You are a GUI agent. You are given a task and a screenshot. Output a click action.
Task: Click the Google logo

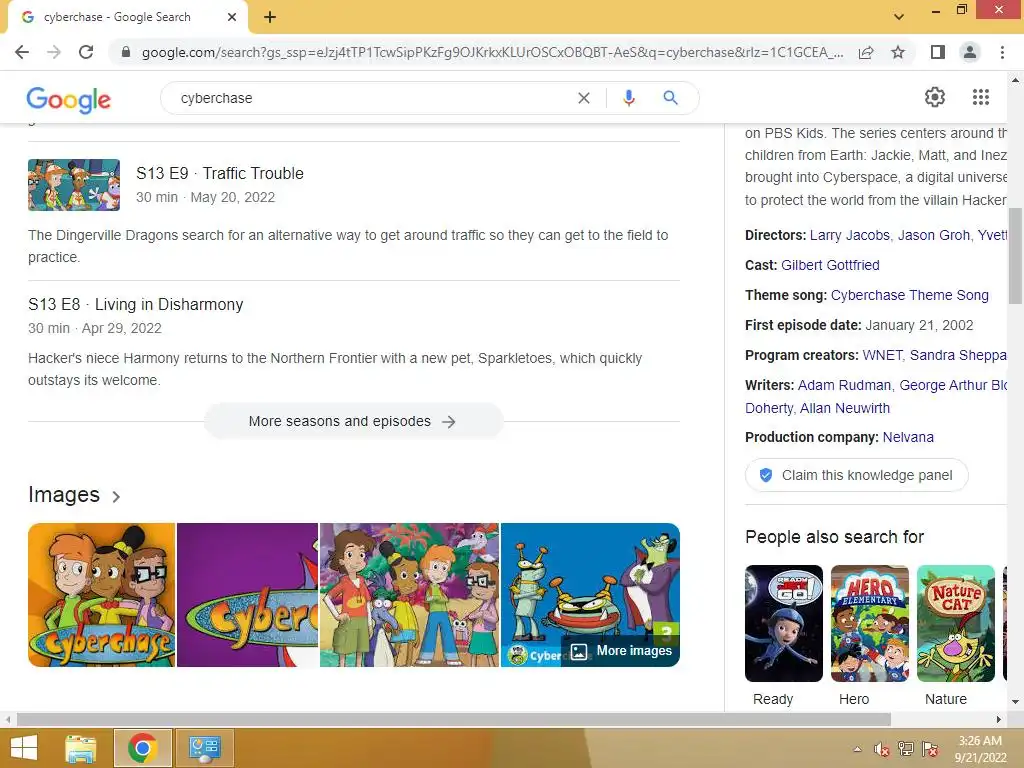coord(69,100)
